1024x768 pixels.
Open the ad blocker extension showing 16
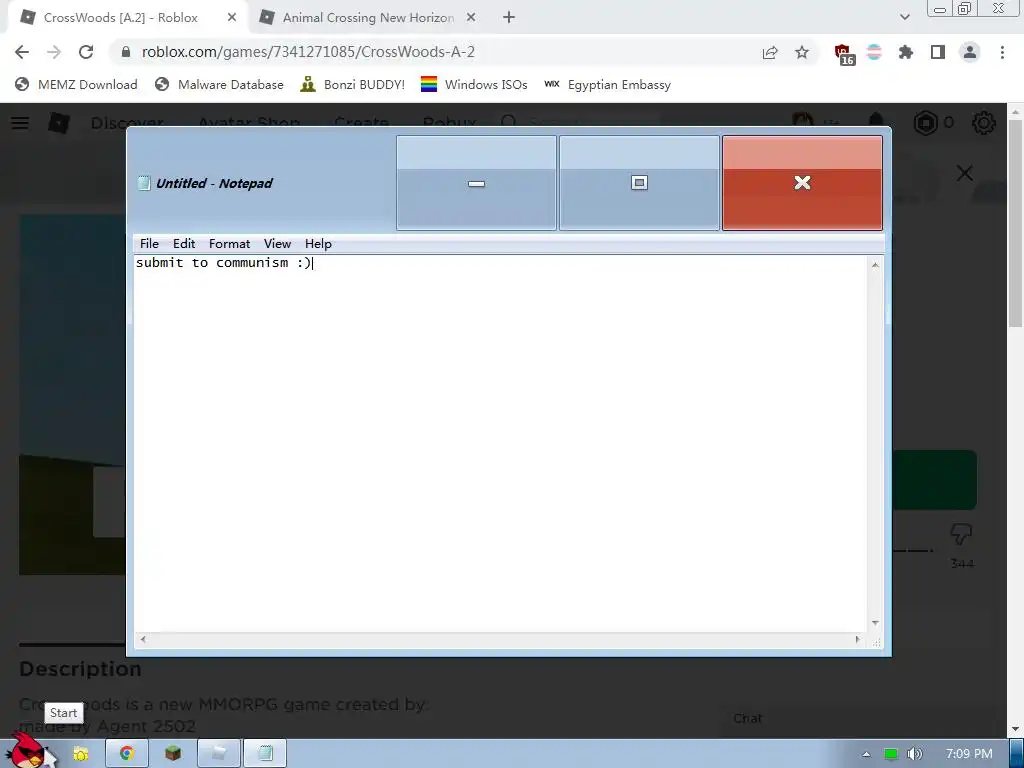[x=844, y=54]
